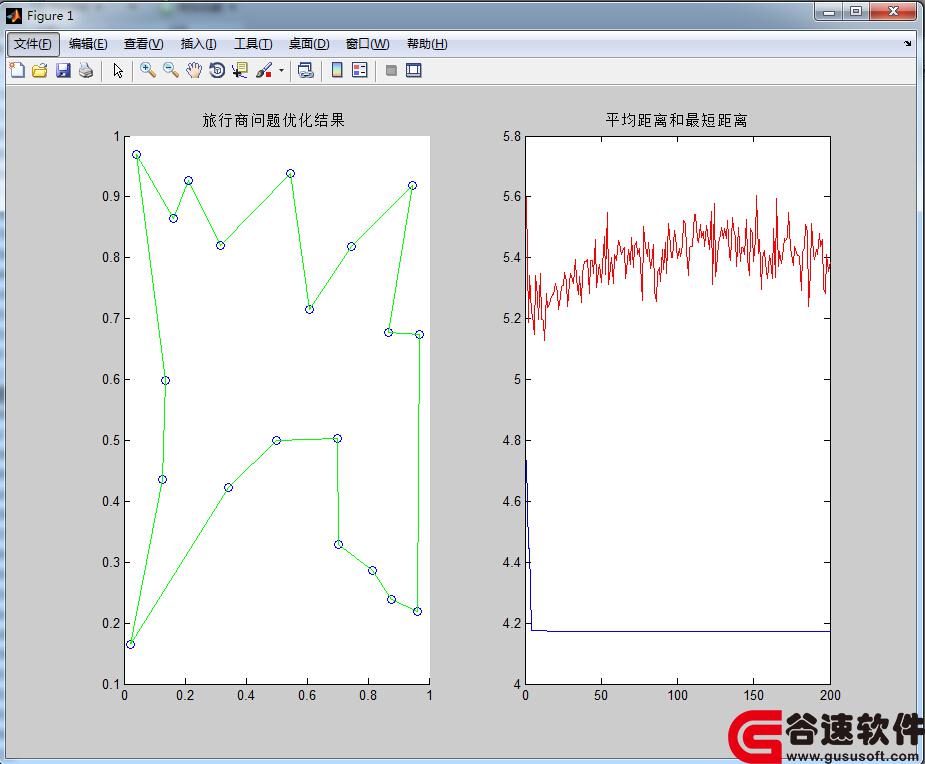Click the dock figure arrow at menu bar right
925x764 pixels.
coord(907,43)
